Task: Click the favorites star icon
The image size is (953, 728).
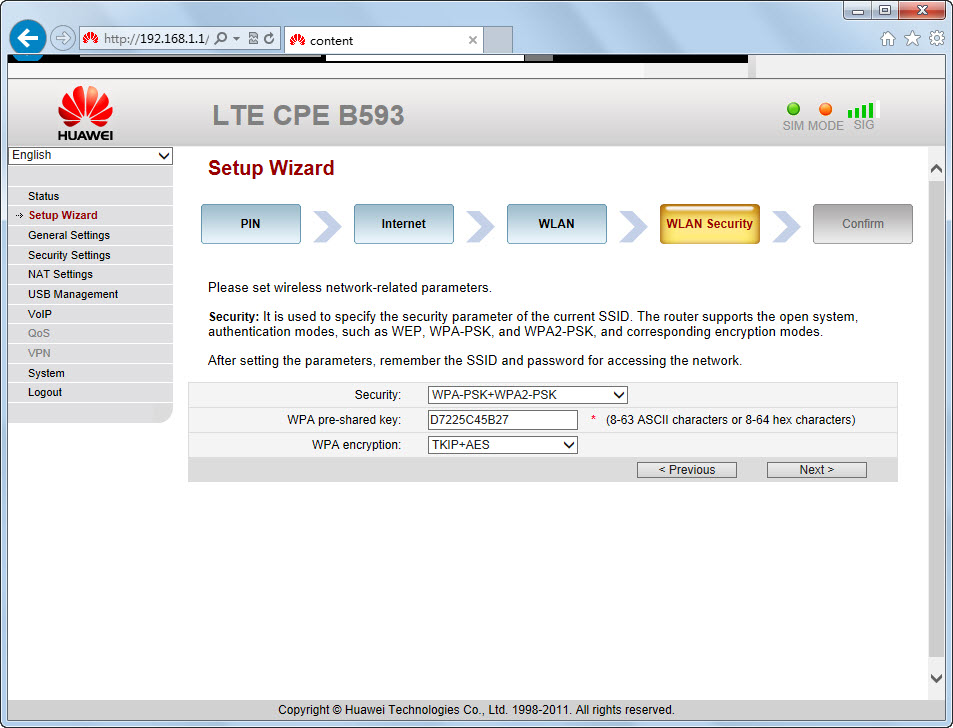Action: click(912, 38)
